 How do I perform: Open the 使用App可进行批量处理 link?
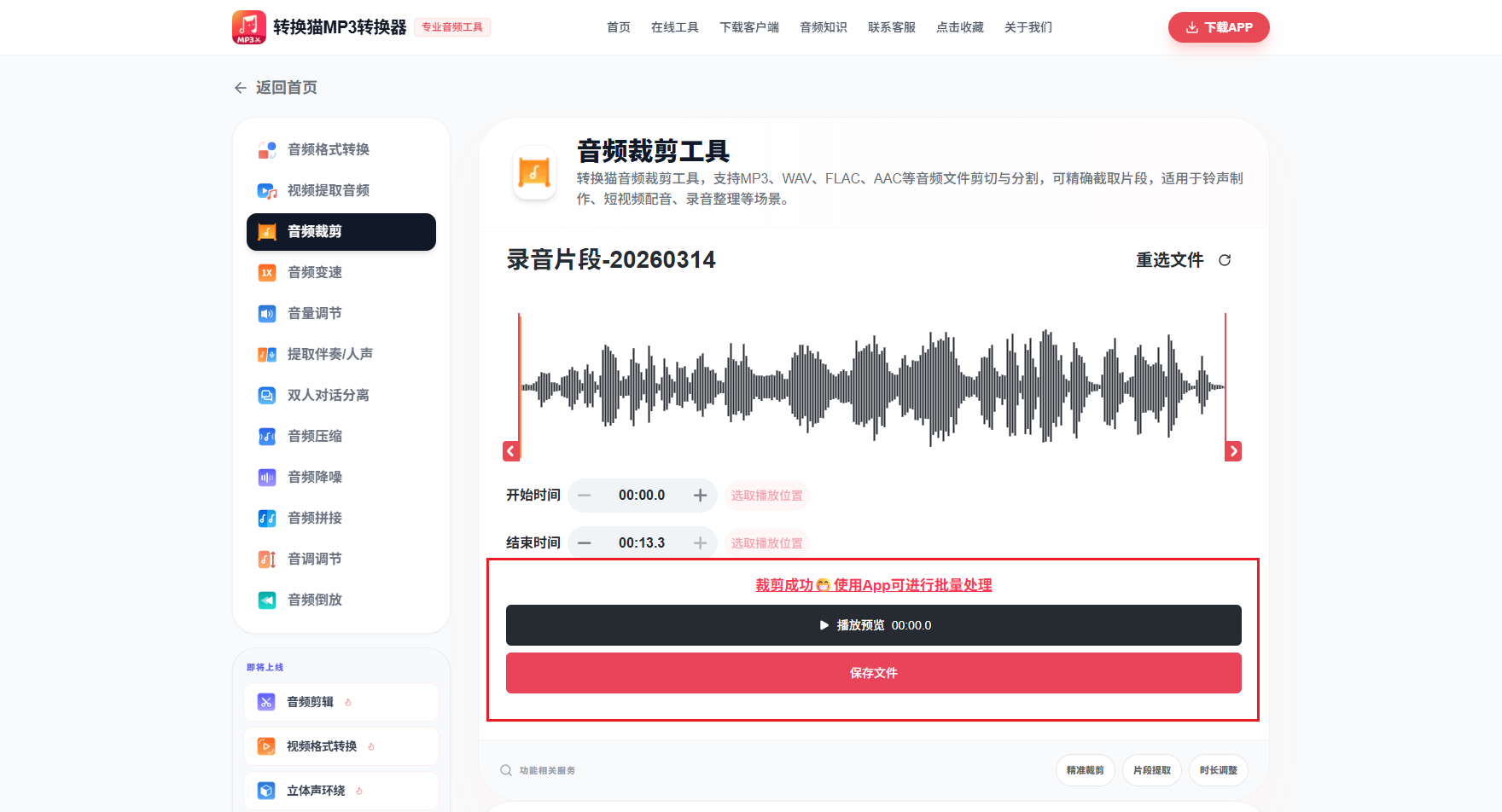[x=912, y=585]
